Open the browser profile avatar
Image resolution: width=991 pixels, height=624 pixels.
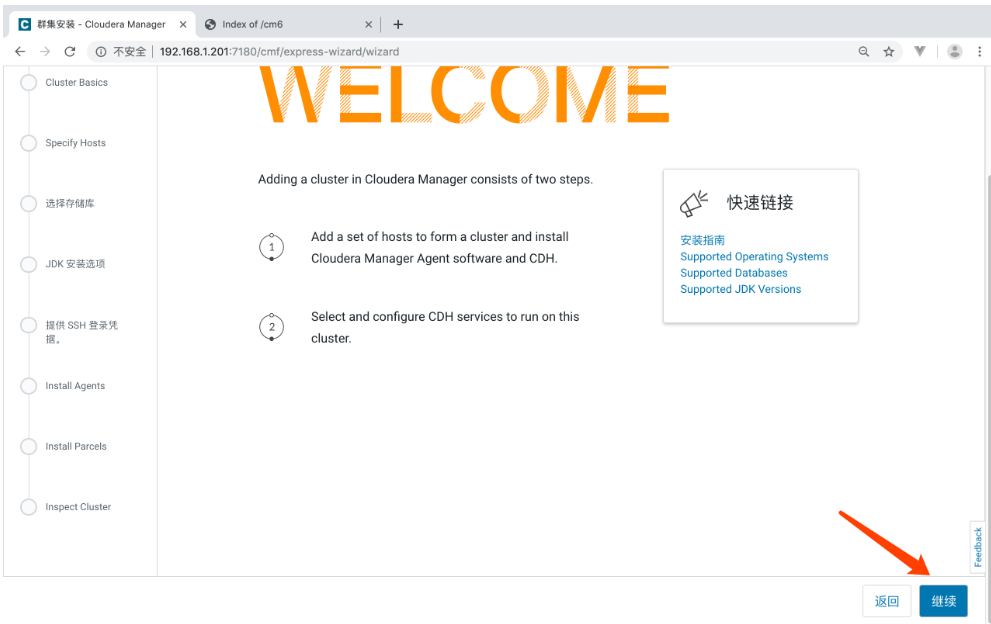[x=954, y=52]
